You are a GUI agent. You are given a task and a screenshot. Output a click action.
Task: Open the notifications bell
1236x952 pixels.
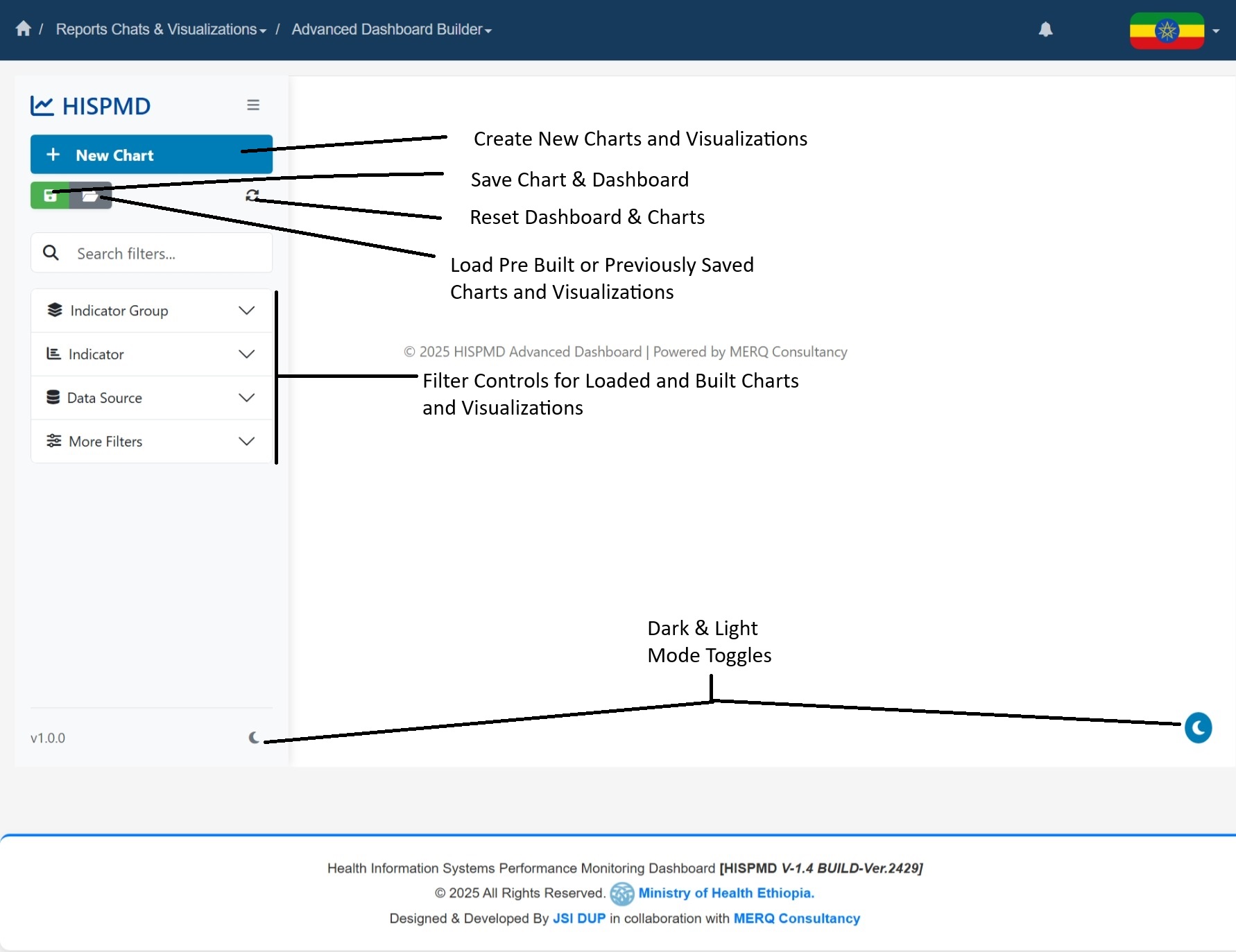[x=1045, y=29]
